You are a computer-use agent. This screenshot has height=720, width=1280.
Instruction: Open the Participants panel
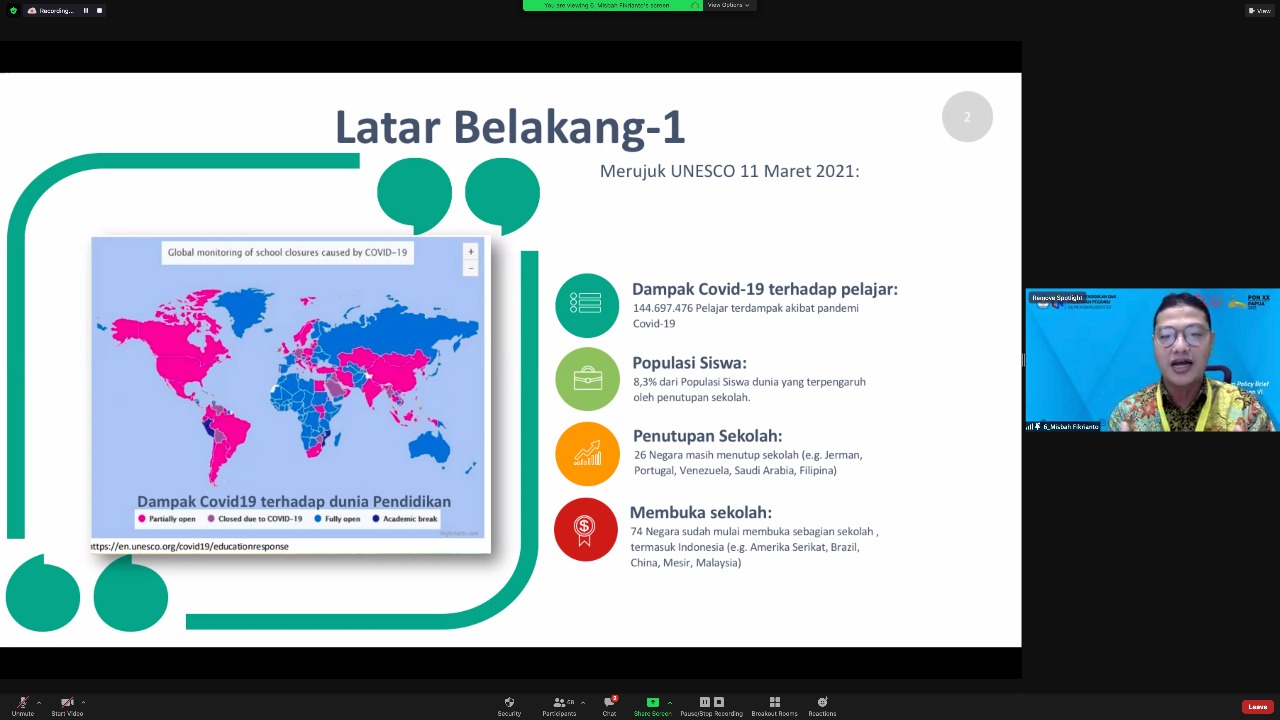coord(559,706)
